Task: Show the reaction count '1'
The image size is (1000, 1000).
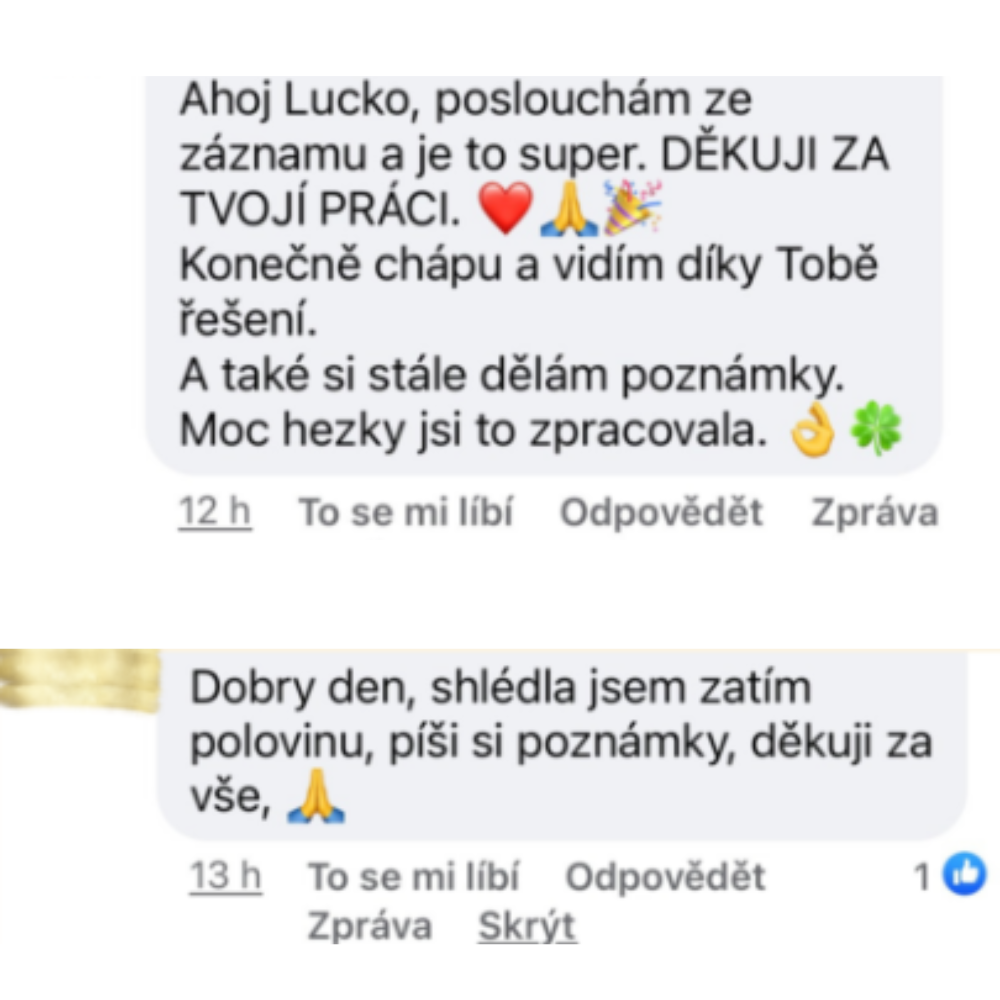Action: [x=922, y=876]
